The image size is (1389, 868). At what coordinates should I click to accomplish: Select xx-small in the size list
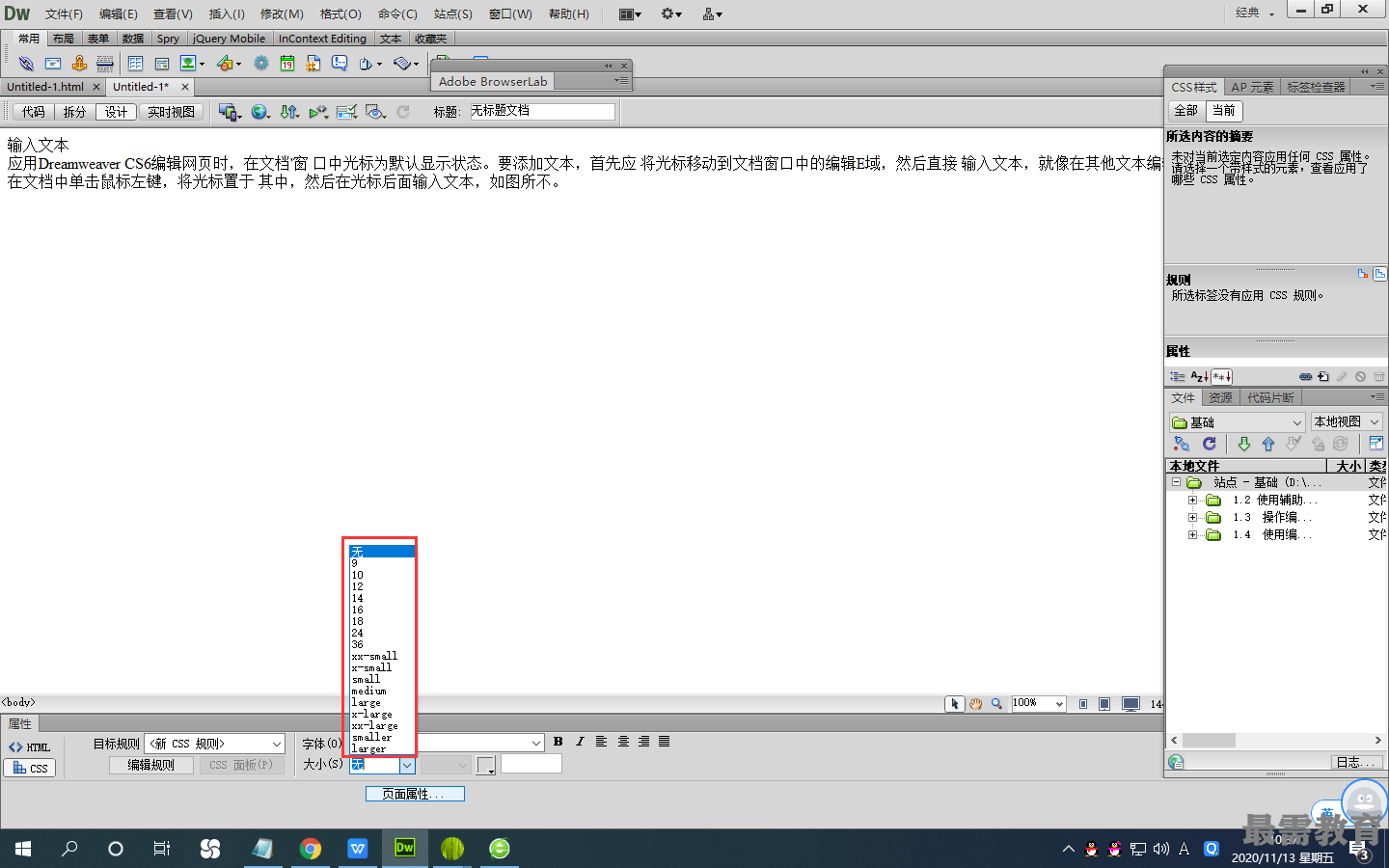(x=374, y=657)
